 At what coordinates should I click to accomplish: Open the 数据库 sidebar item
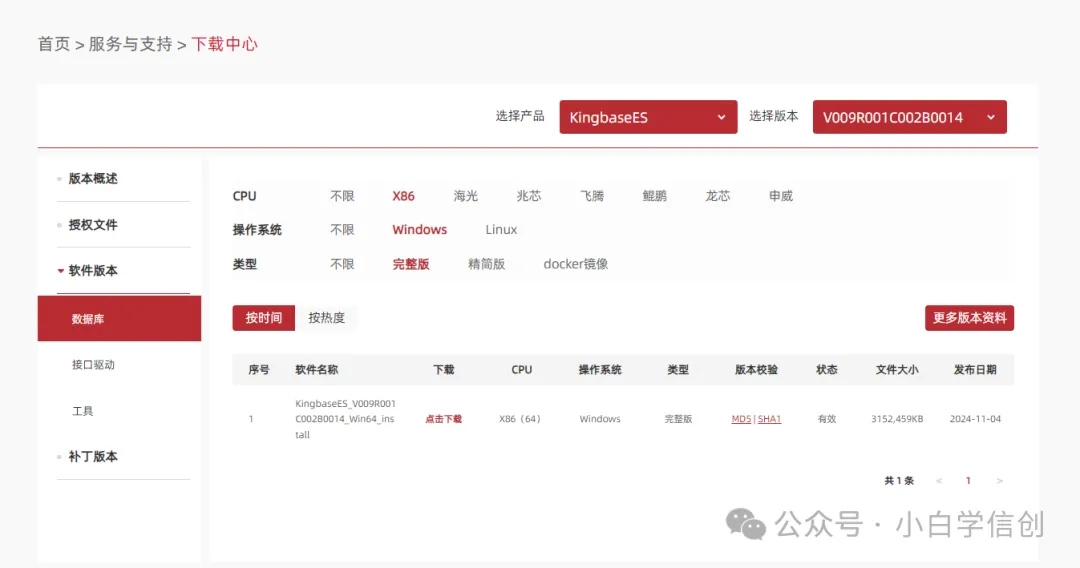(119, 319)
